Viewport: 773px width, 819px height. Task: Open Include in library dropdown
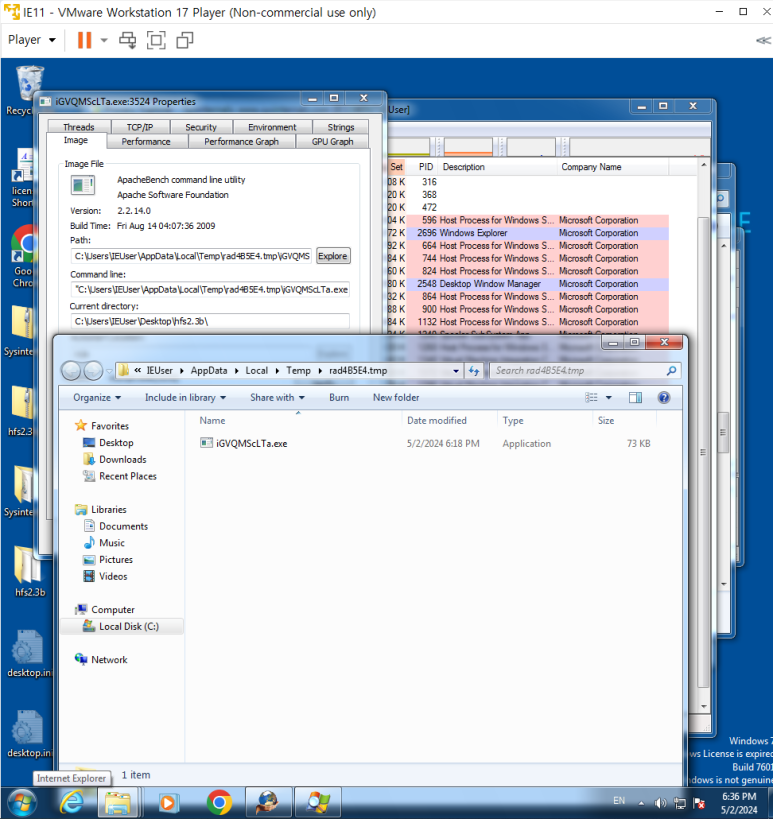click(x=185, y=397)
